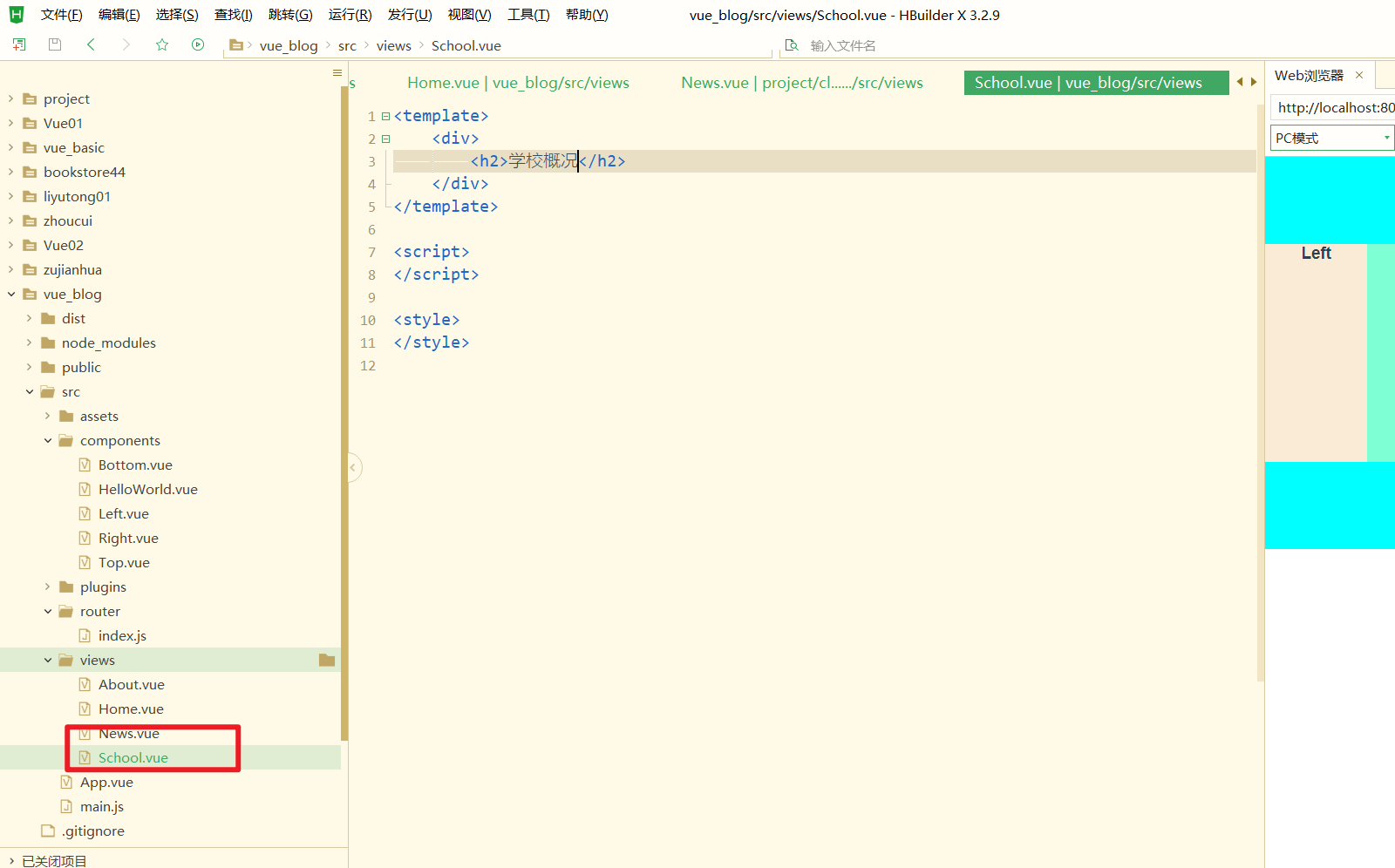The height and width of the screenshot is (868, 1395).
Task: Collapse the components folder
Action: tap(48, 440)
